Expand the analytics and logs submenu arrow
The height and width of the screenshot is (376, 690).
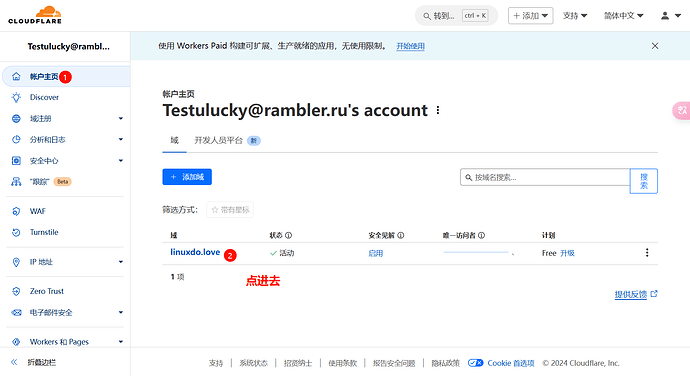tap(121, 140)
